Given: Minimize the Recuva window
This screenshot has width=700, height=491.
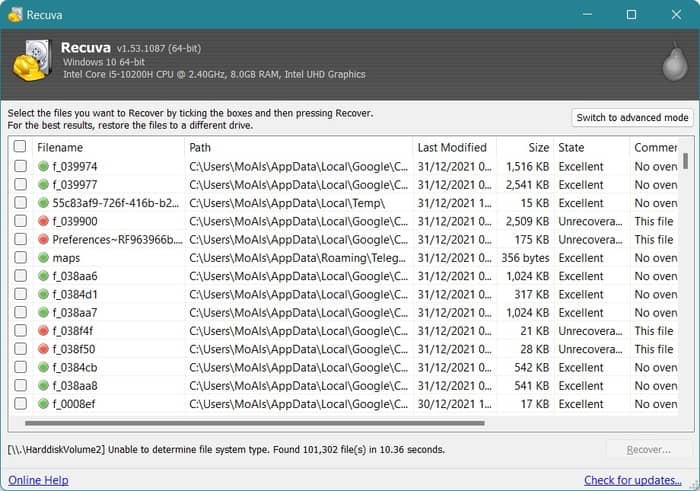Looking at the screenshot, I should click(588, 14).
